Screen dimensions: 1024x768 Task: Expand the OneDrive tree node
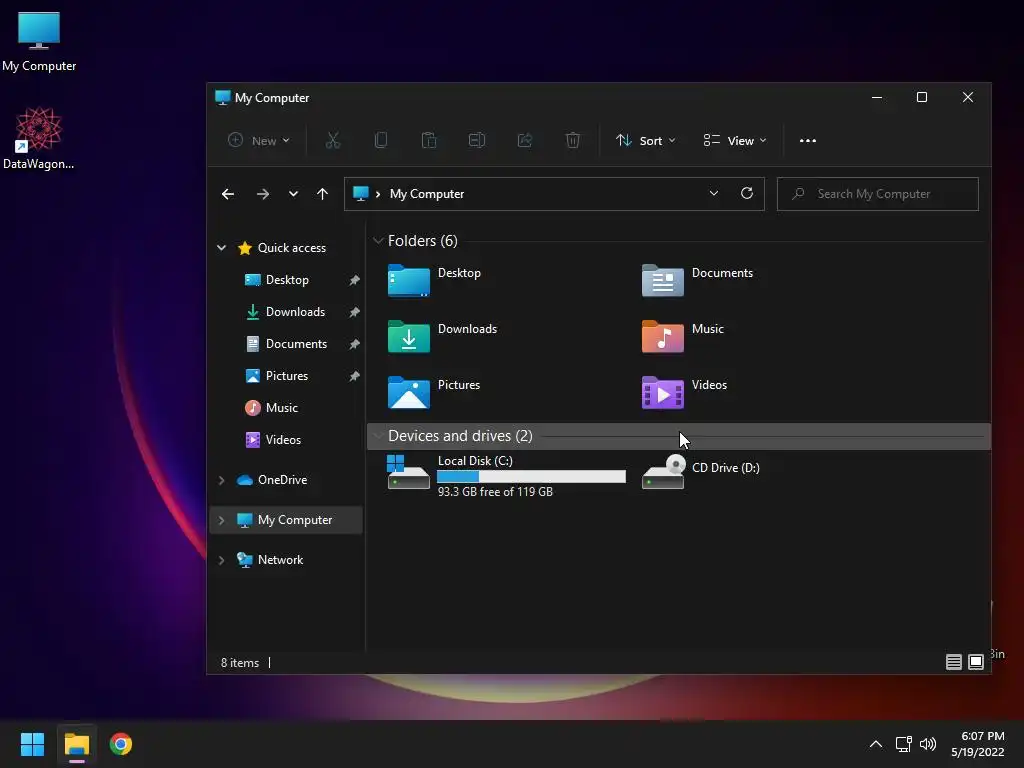click(221, 480)
